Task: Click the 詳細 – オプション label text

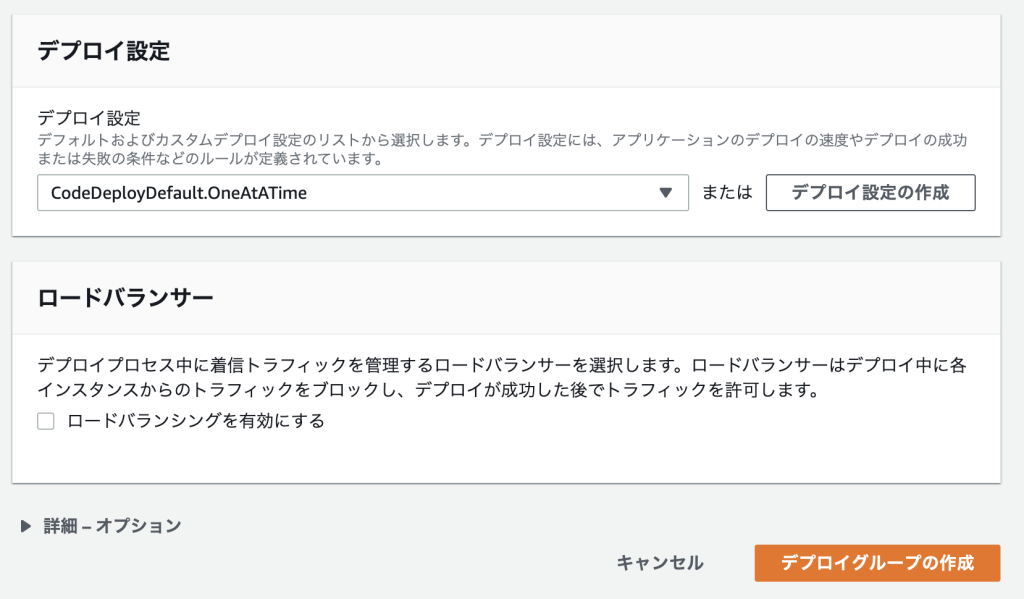Action: coord(112,526)
